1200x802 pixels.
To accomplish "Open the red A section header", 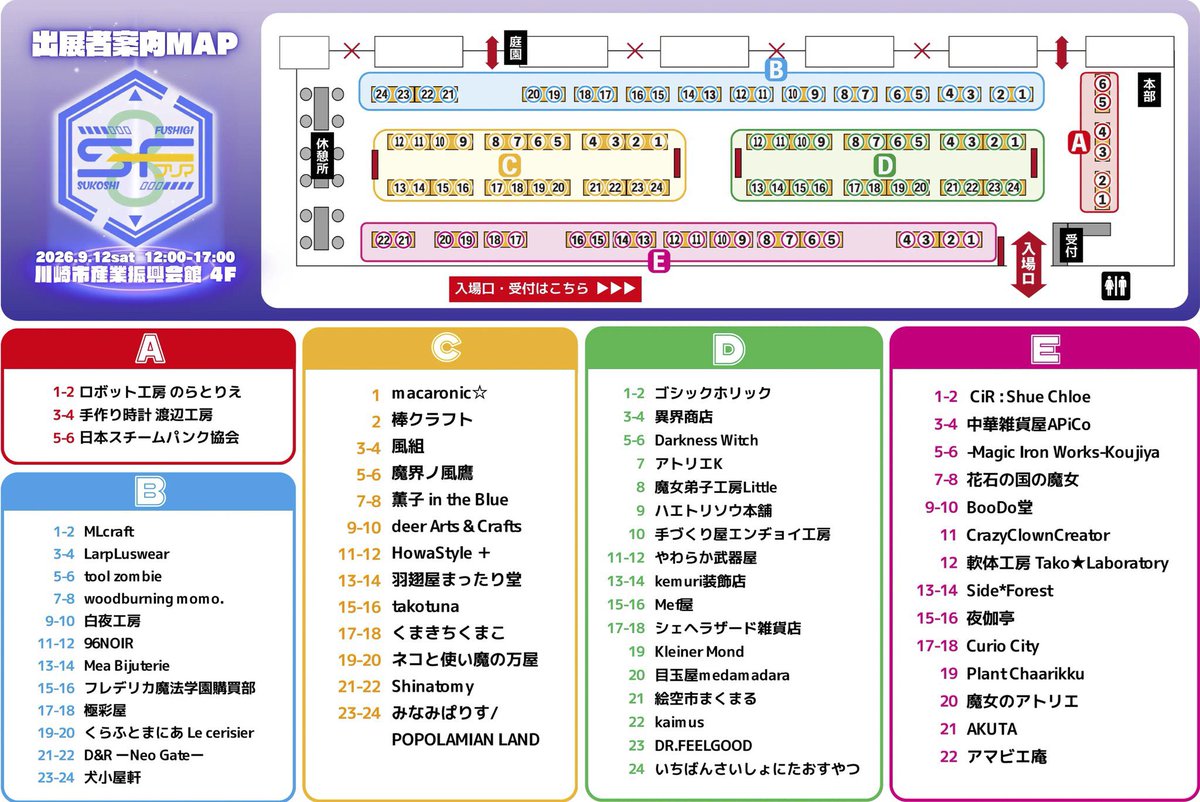I will [x=149, y=347].
